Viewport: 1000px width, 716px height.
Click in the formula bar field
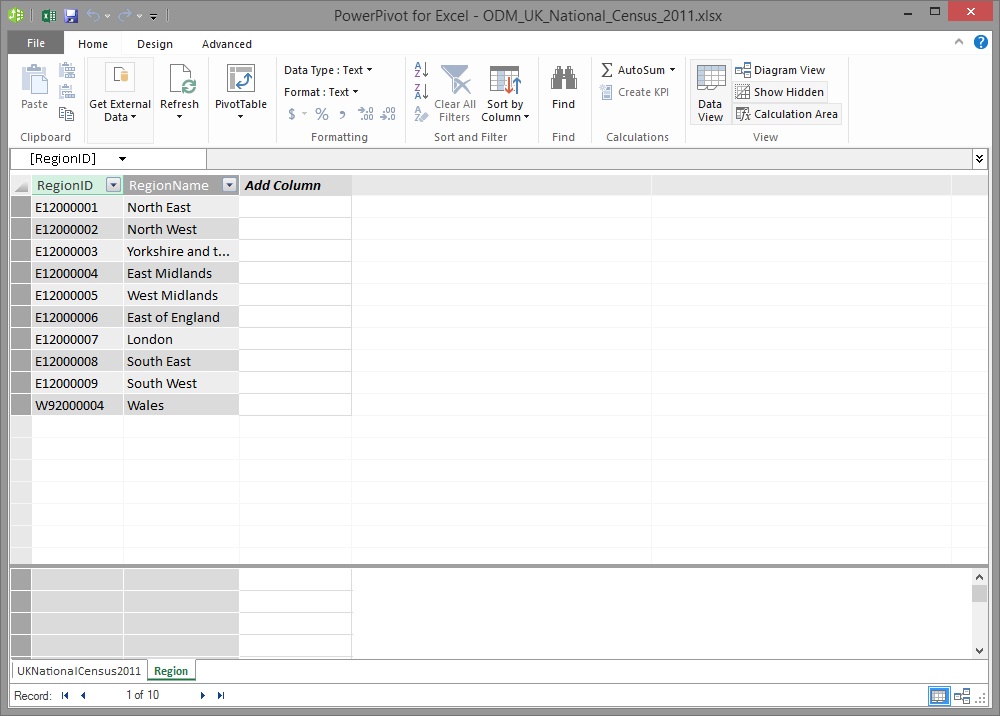[589, 159]
